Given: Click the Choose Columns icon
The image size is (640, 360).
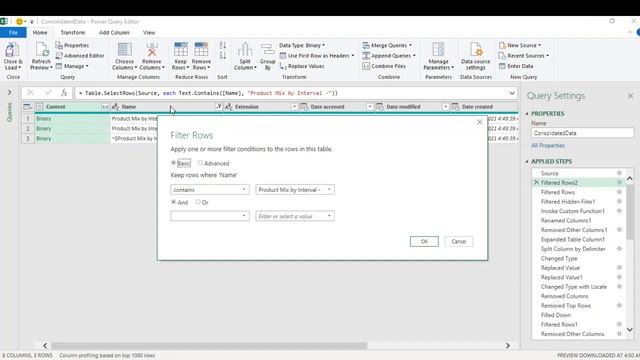Looking at the screenshot, I should click(124, 50).
